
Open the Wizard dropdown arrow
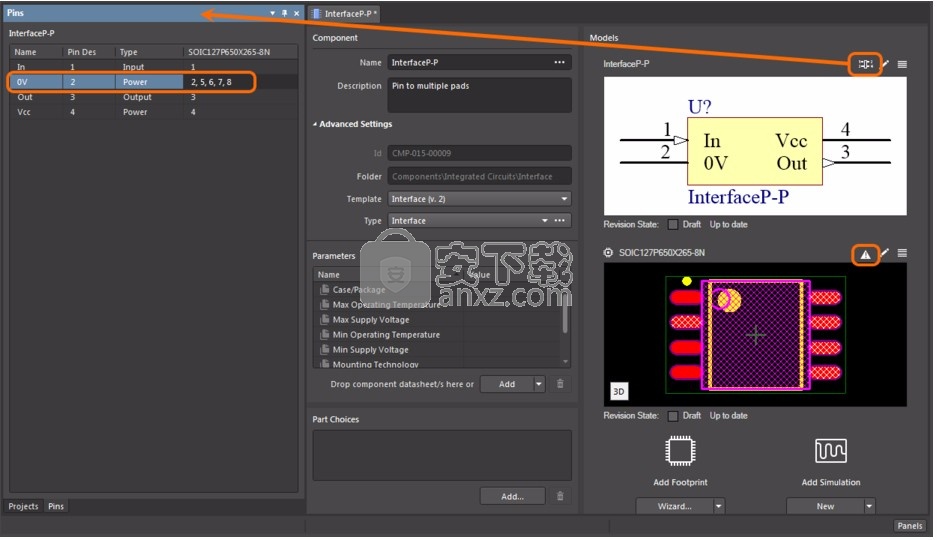pos(718,506)
